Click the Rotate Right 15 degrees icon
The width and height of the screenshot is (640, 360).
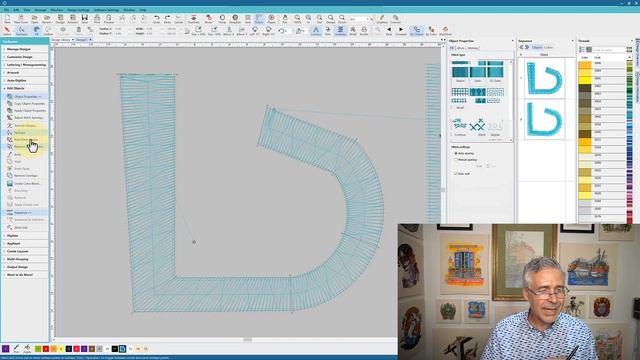point(268,31)
